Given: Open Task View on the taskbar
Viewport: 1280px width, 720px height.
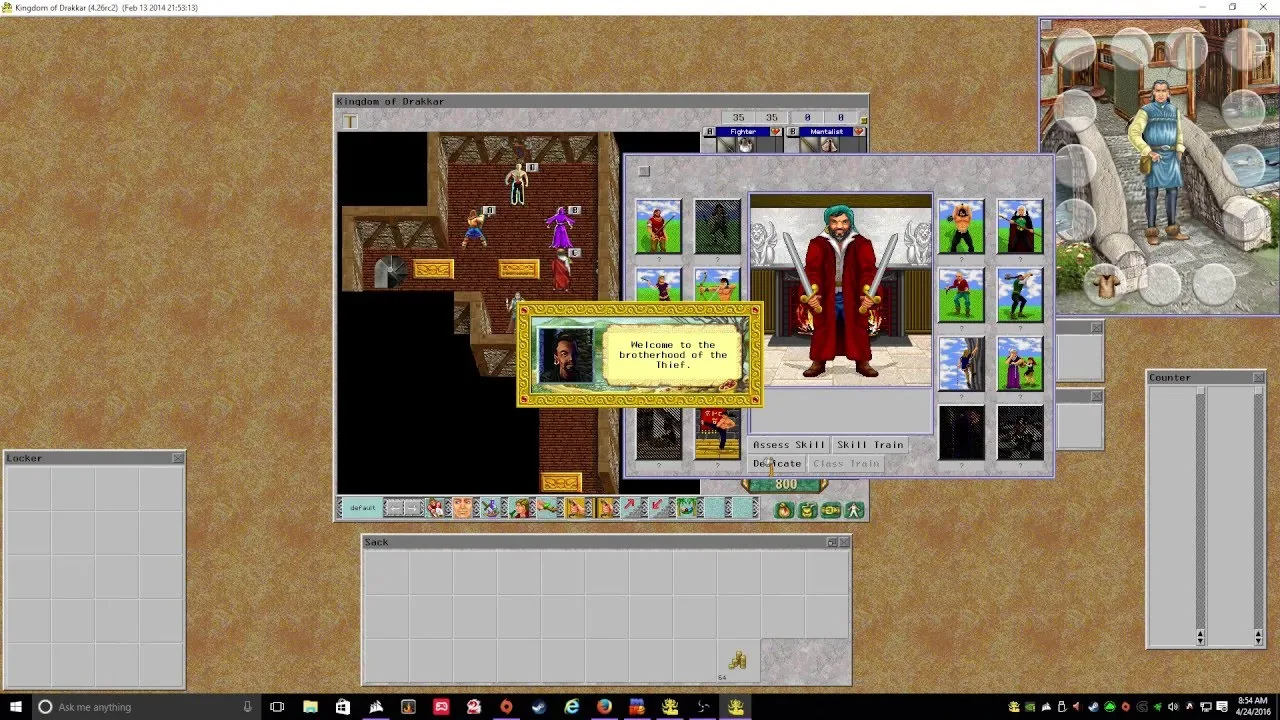Looking at the screenshot, I should (278, 707).
